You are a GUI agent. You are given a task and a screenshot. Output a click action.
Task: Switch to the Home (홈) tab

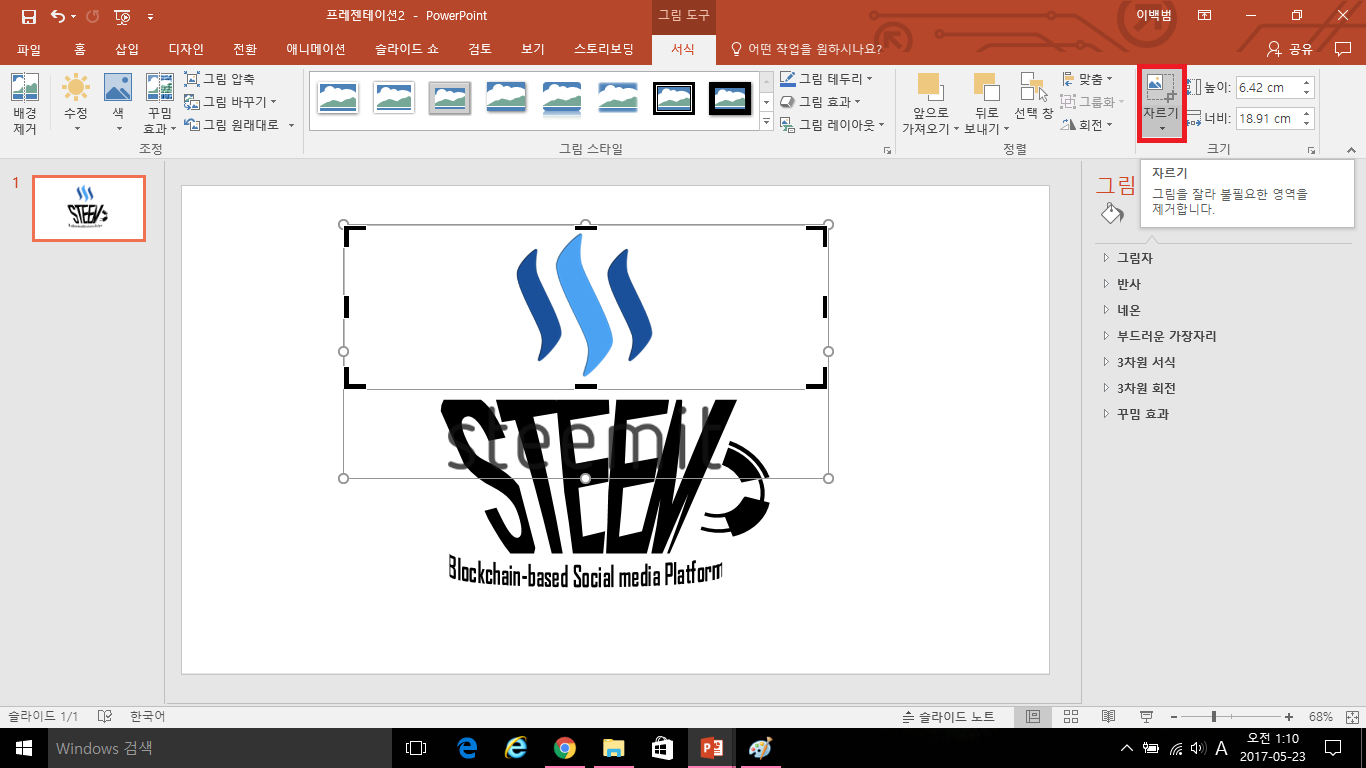click(x=80, y=49)
